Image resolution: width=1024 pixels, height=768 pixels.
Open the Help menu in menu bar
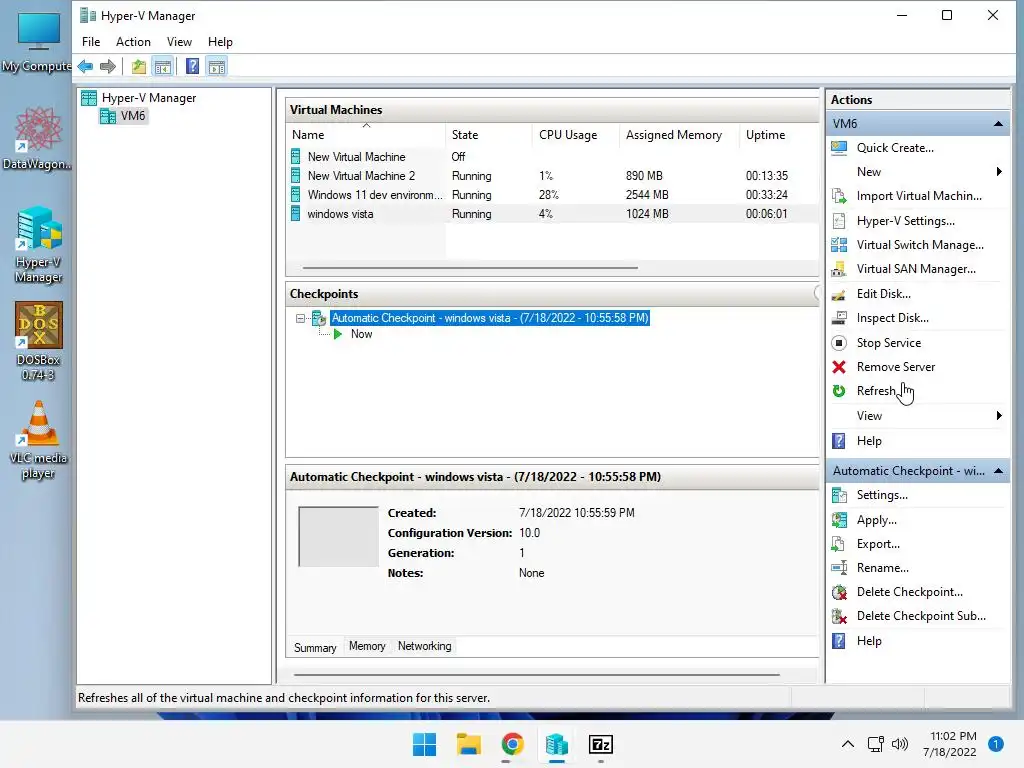pyautogui.click(x=220, y=42)
